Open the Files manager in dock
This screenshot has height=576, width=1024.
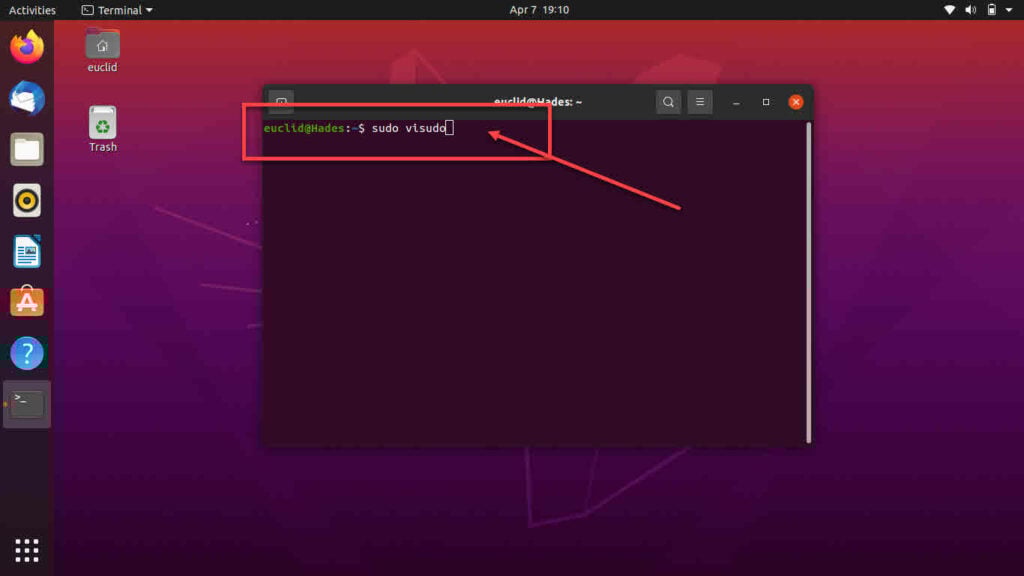(27, 150)
